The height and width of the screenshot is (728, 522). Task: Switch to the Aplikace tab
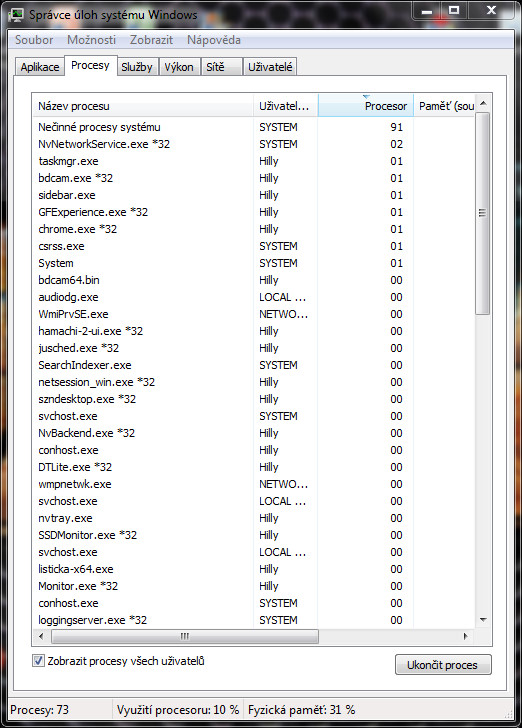(x=39, y=67)
